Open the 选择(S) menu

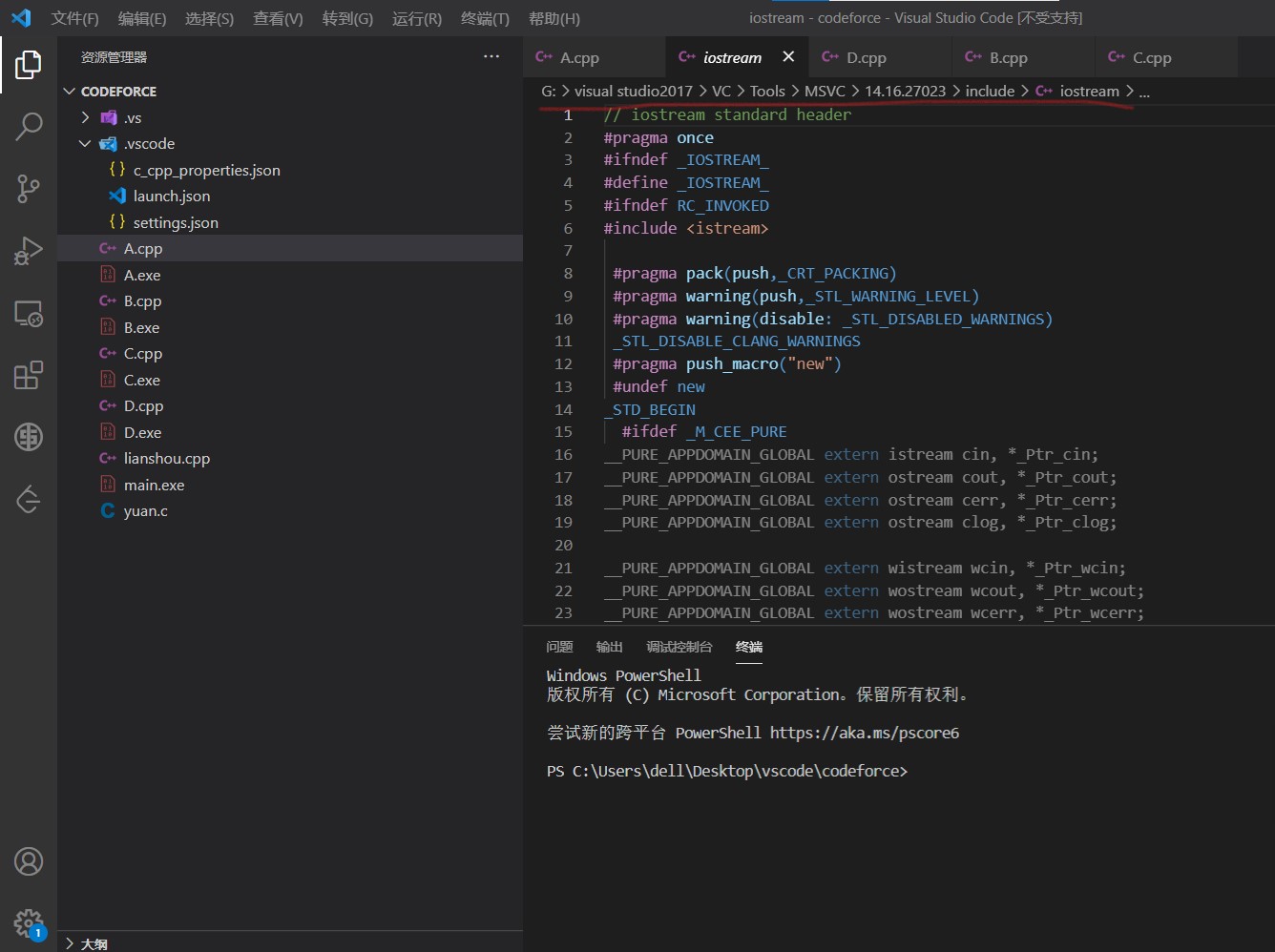[209, 18]
